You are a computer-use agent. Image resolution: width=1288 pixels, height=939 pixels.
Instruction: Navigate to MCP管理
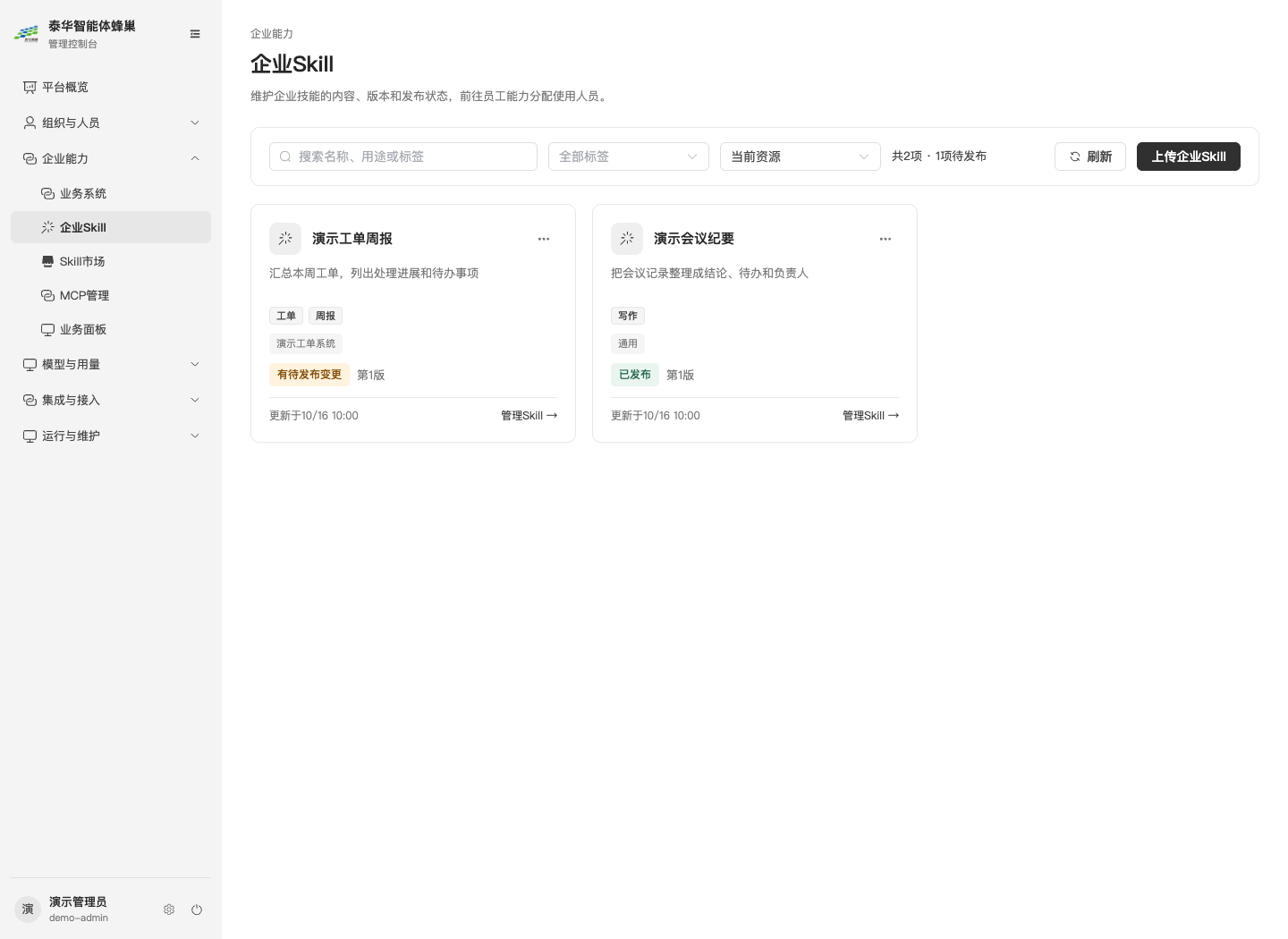111,295
